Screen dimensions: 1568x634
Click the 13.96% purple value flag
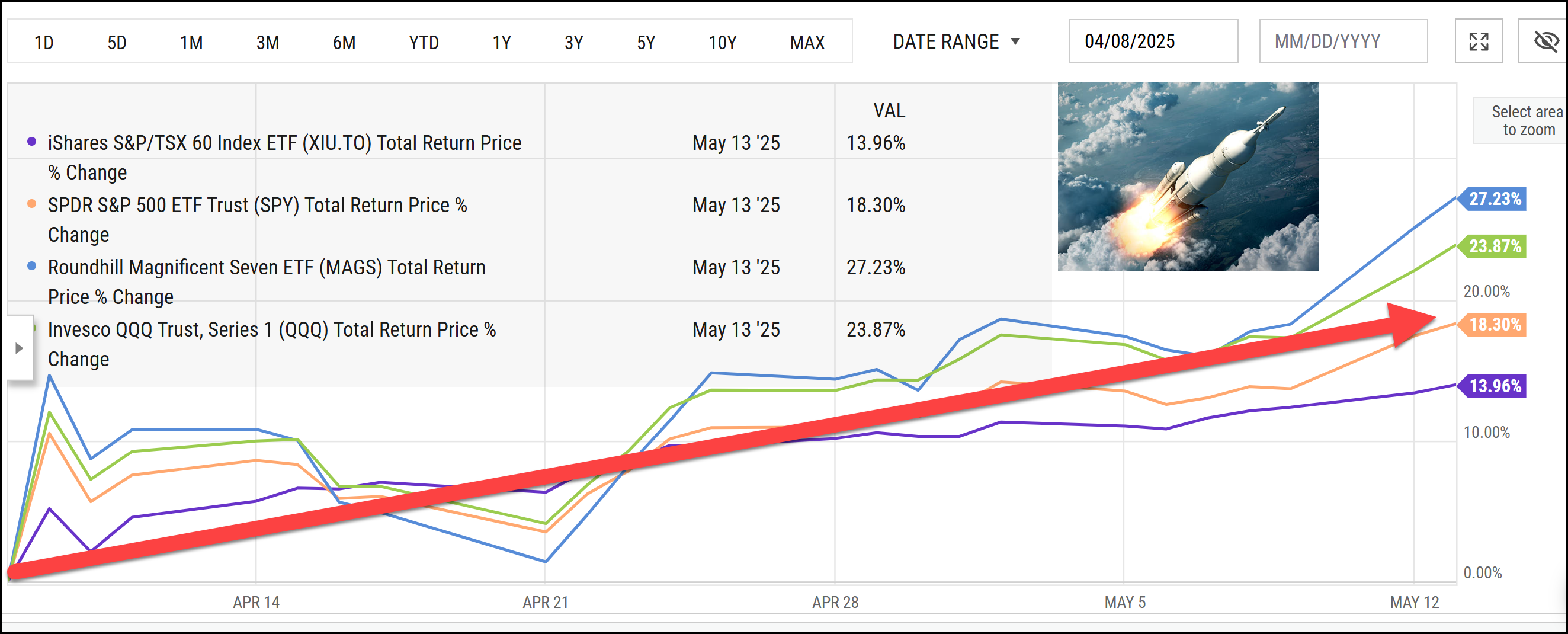point(1492,386)
